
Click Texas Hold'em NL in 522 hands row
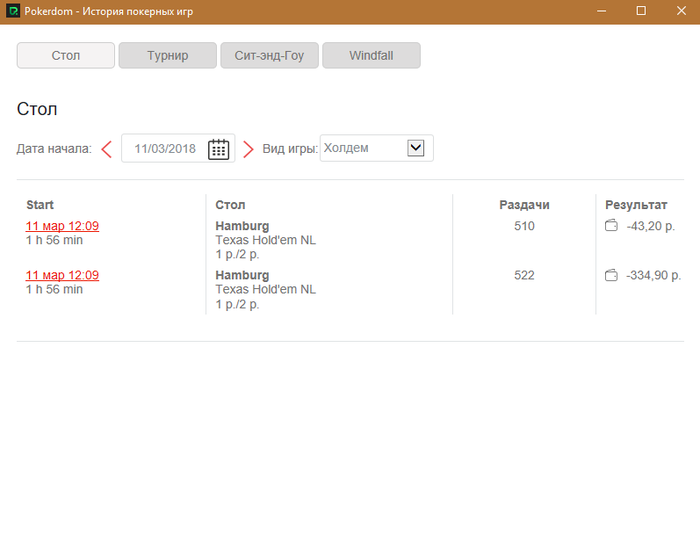point(266,289)
